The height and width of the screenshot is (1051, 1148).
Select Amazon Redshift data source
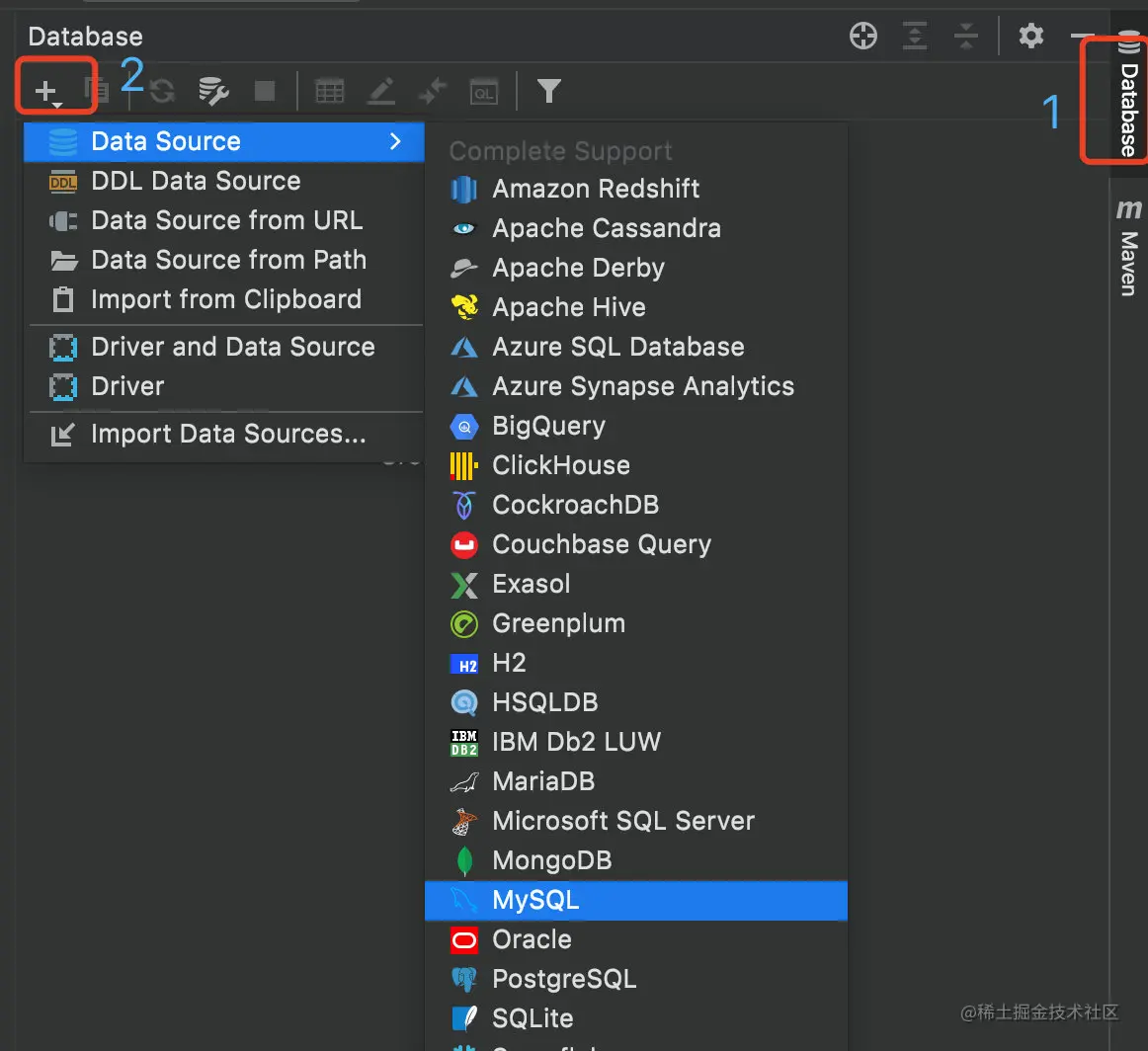pos(636,189)
